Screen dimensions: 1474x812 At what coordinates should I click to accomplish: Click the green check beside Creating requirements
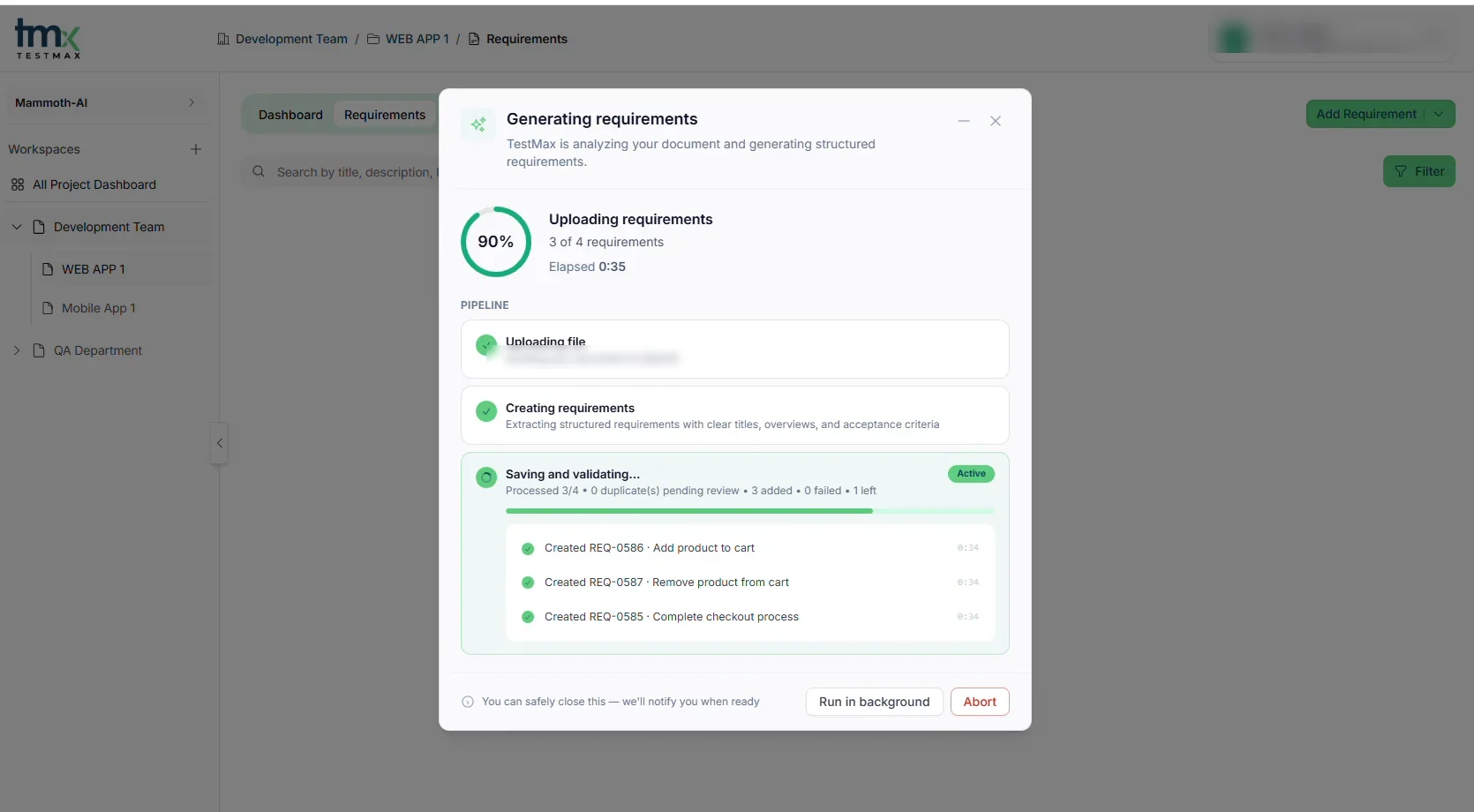point(486,411)
